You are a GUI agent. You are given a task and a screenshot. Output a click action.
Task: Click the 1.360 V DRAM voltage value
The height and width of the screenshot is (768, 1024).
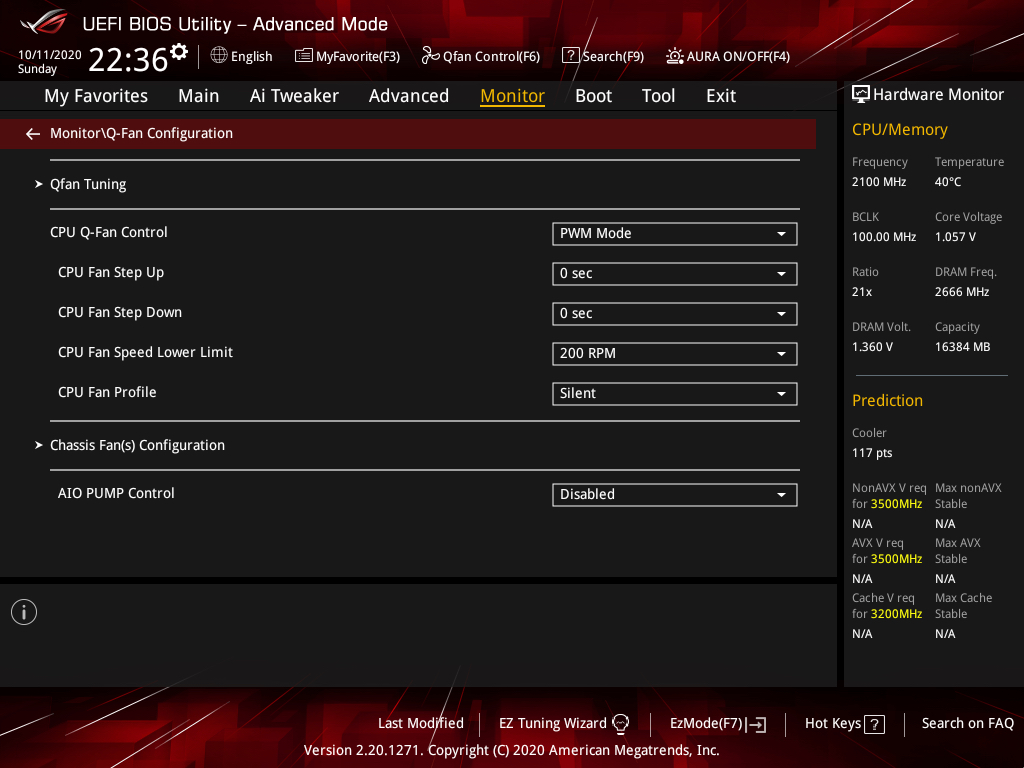(872, 347)
